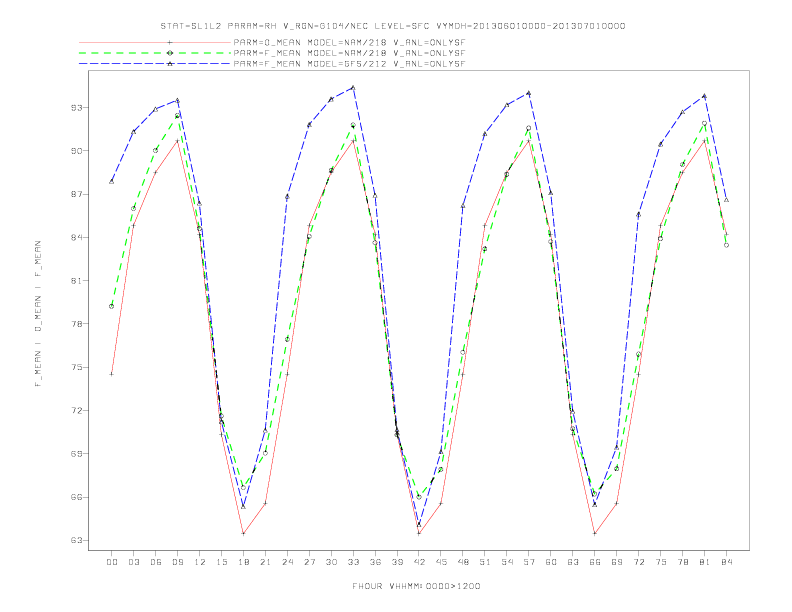The height and width of the screenshot is (612, 792).
Task: Click x-axis forecast hour label 42
Action: pyautogui.click(x=419, y=562)
